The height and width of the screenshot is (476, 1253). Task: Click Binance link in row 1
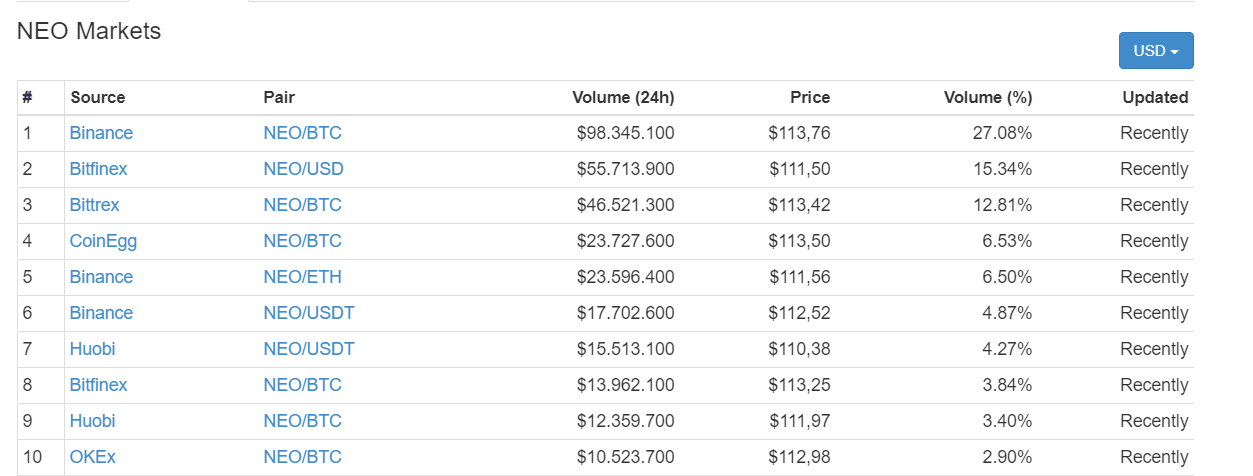[x=101, y=133]
